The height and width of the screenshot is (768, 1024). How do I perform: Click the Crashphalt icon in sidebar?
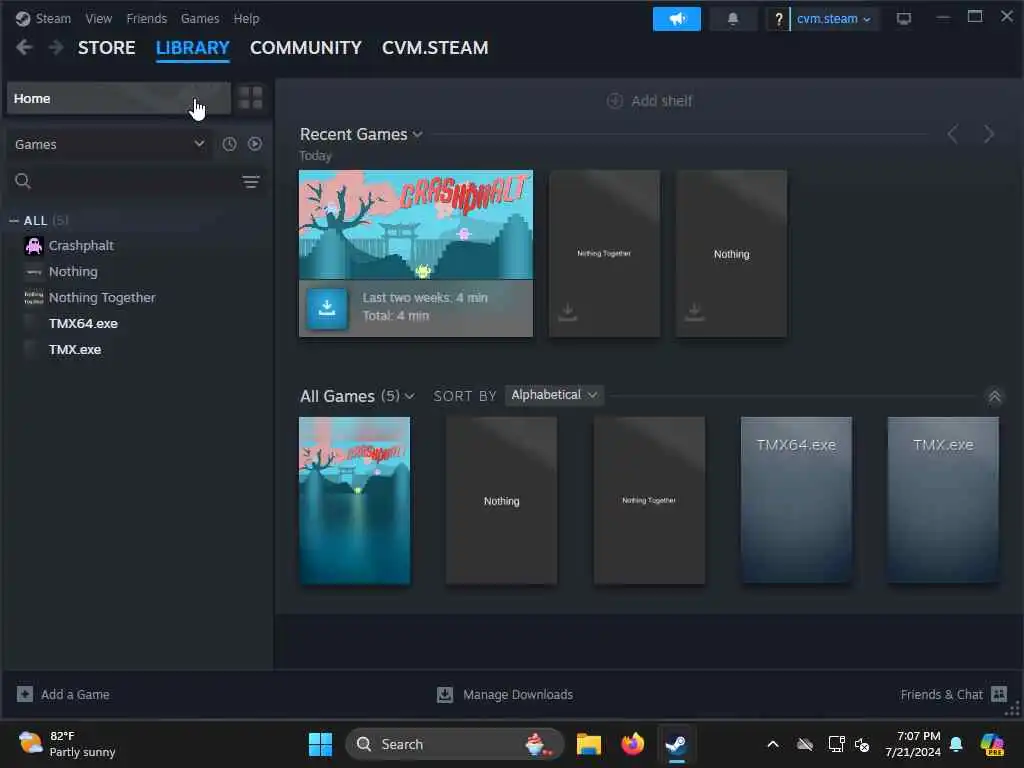pos(34,246)
